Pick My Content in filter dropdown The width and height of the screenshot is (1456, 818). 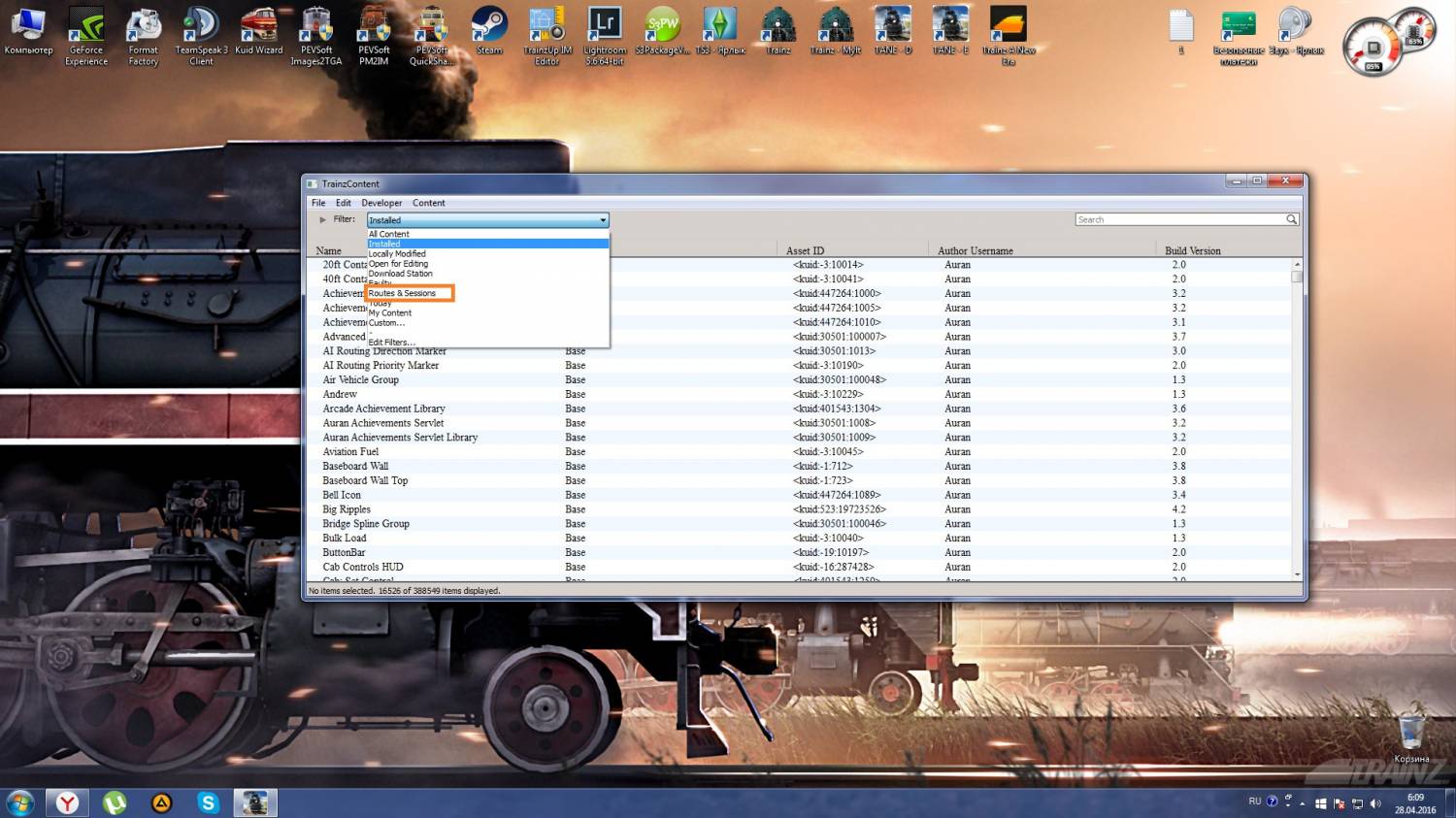click(x=390, y=313)
